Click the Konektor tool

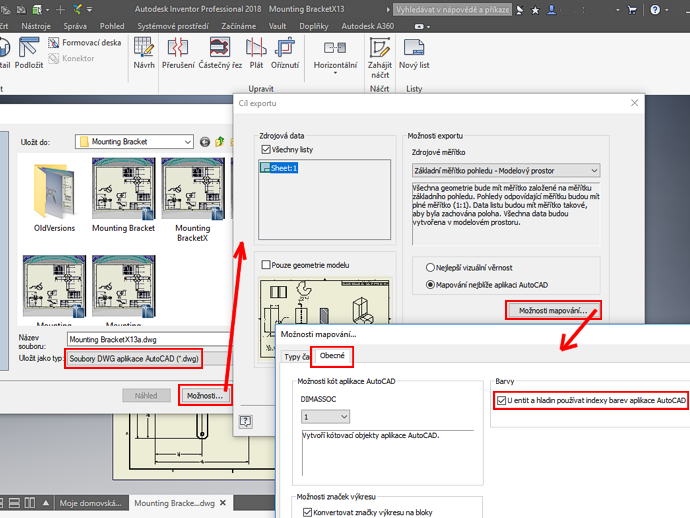click(71, 58)
